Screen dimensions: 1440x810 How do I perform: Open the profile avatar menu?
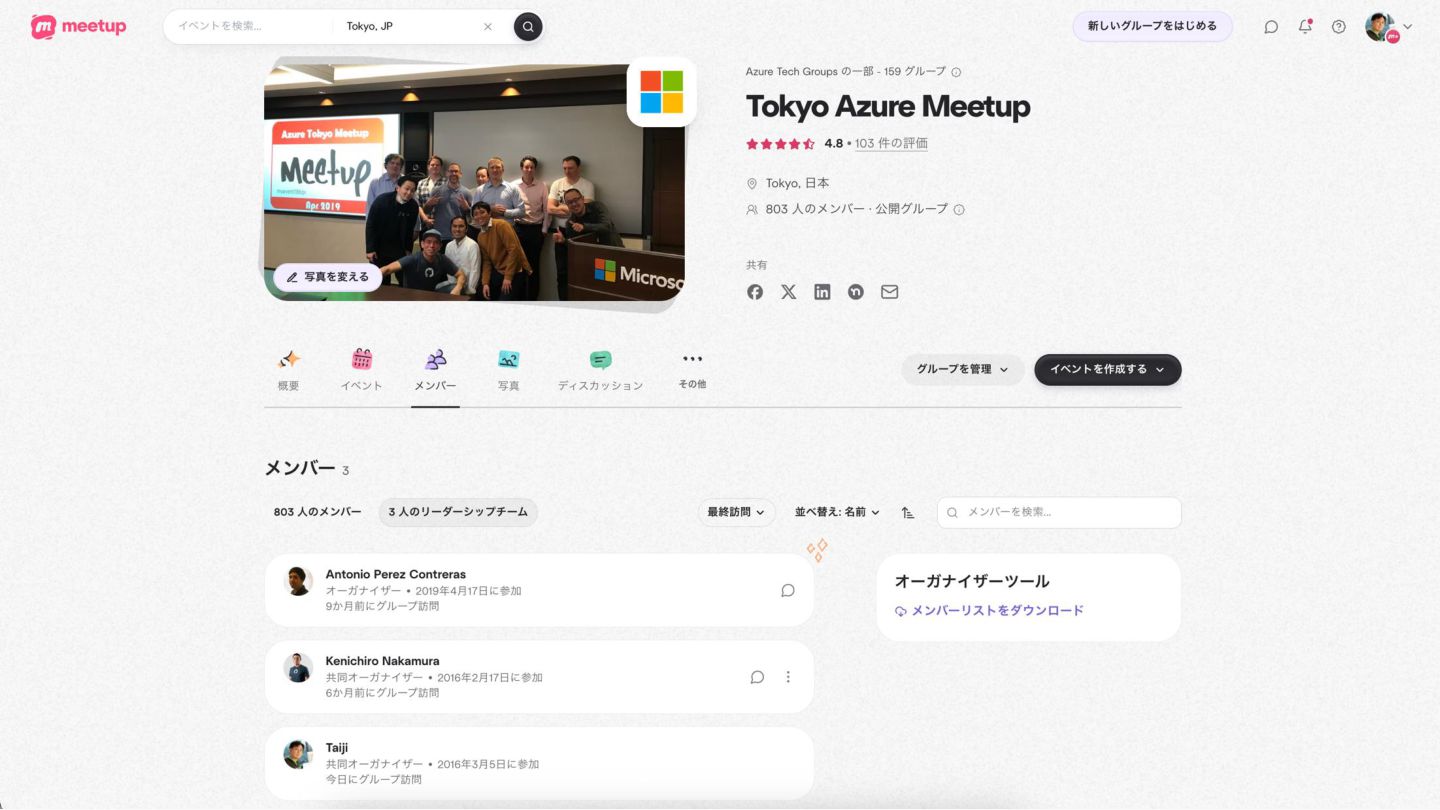(x=1388, y=27)
